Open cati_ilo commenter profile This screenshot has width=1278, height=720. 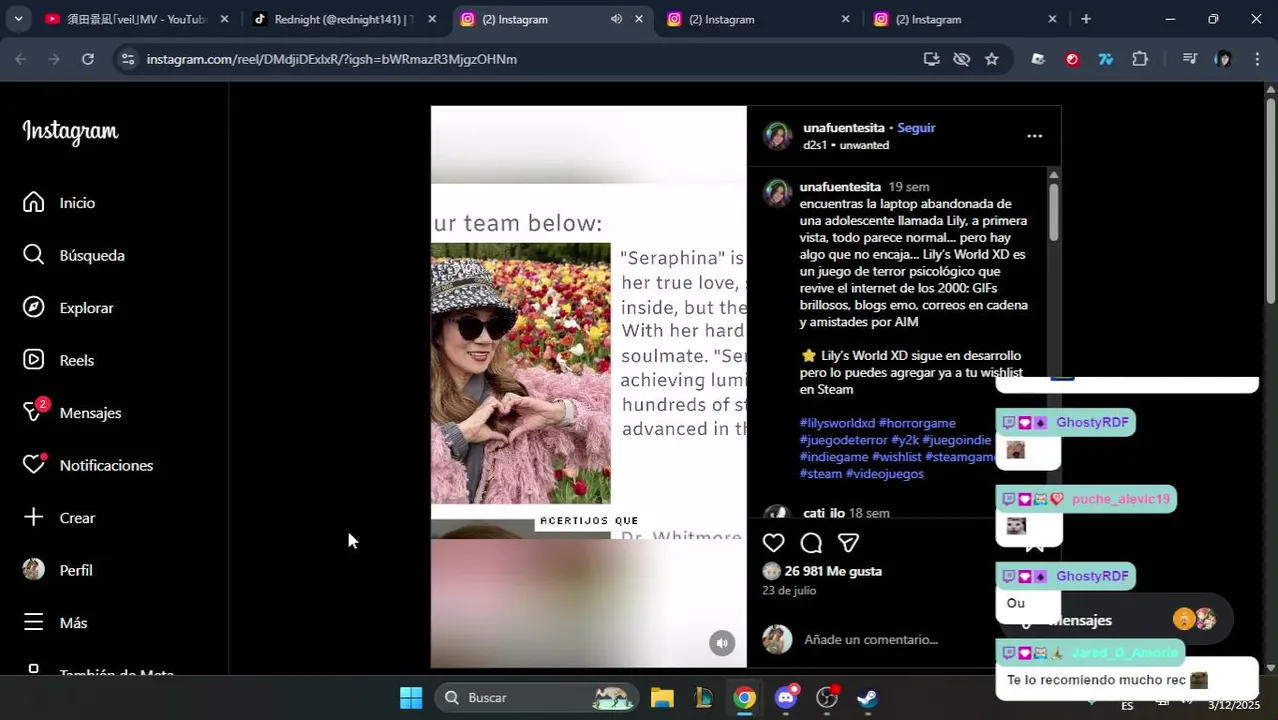824,513
